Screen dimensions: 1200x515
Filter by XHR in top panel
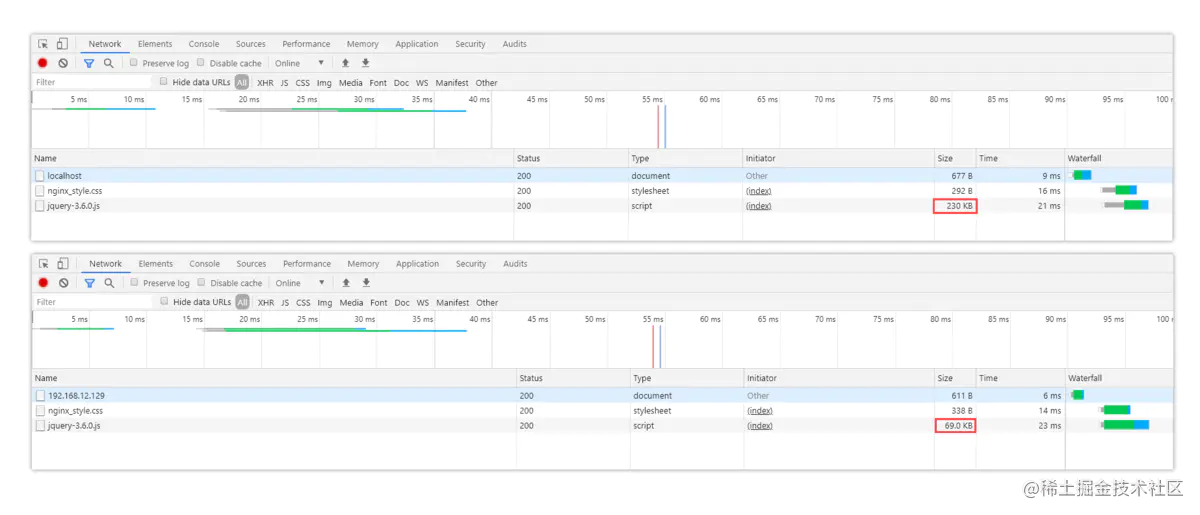pyautogui.click(x=265, y=83)
